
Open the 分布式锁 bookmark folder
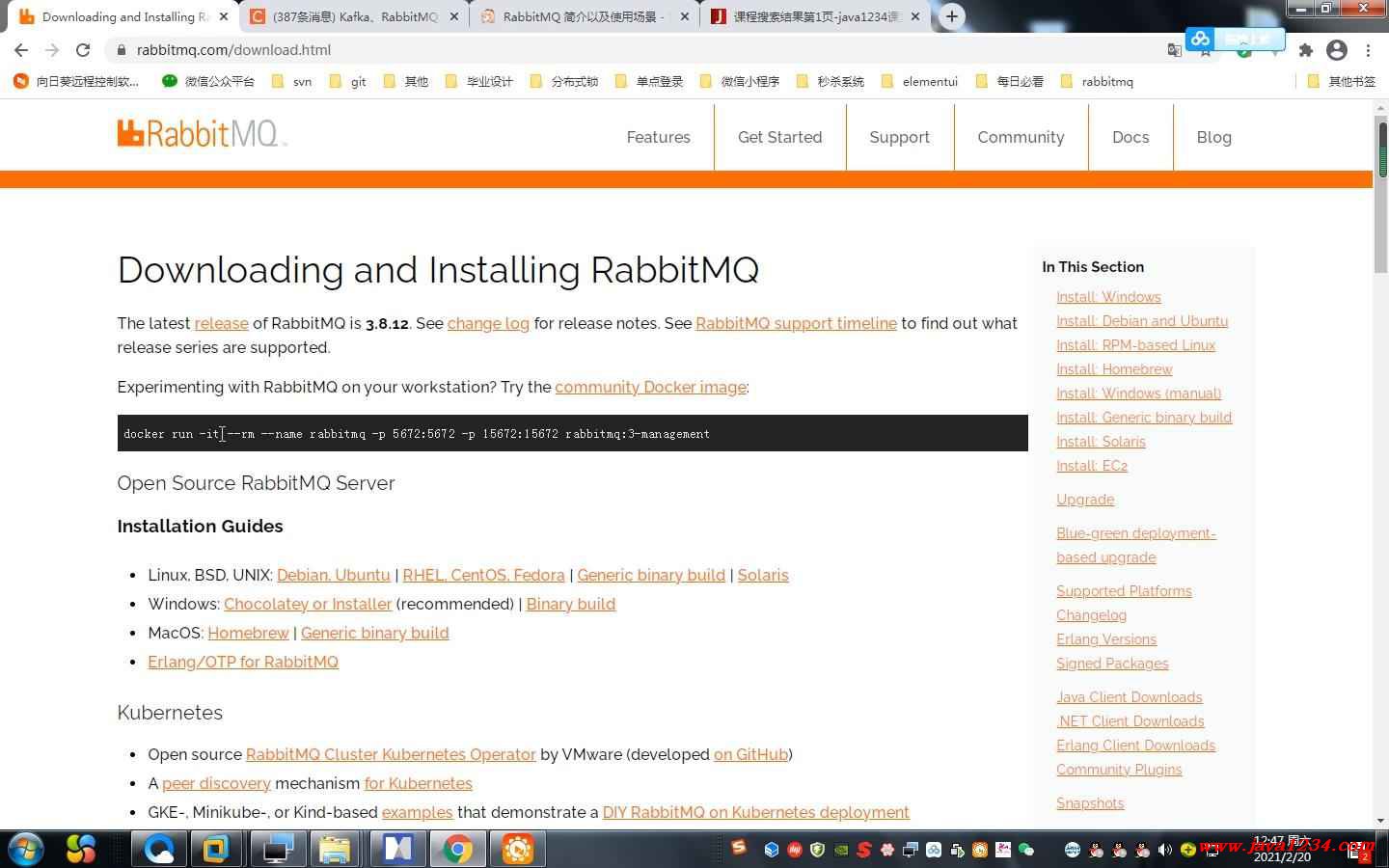coord(563,82)
